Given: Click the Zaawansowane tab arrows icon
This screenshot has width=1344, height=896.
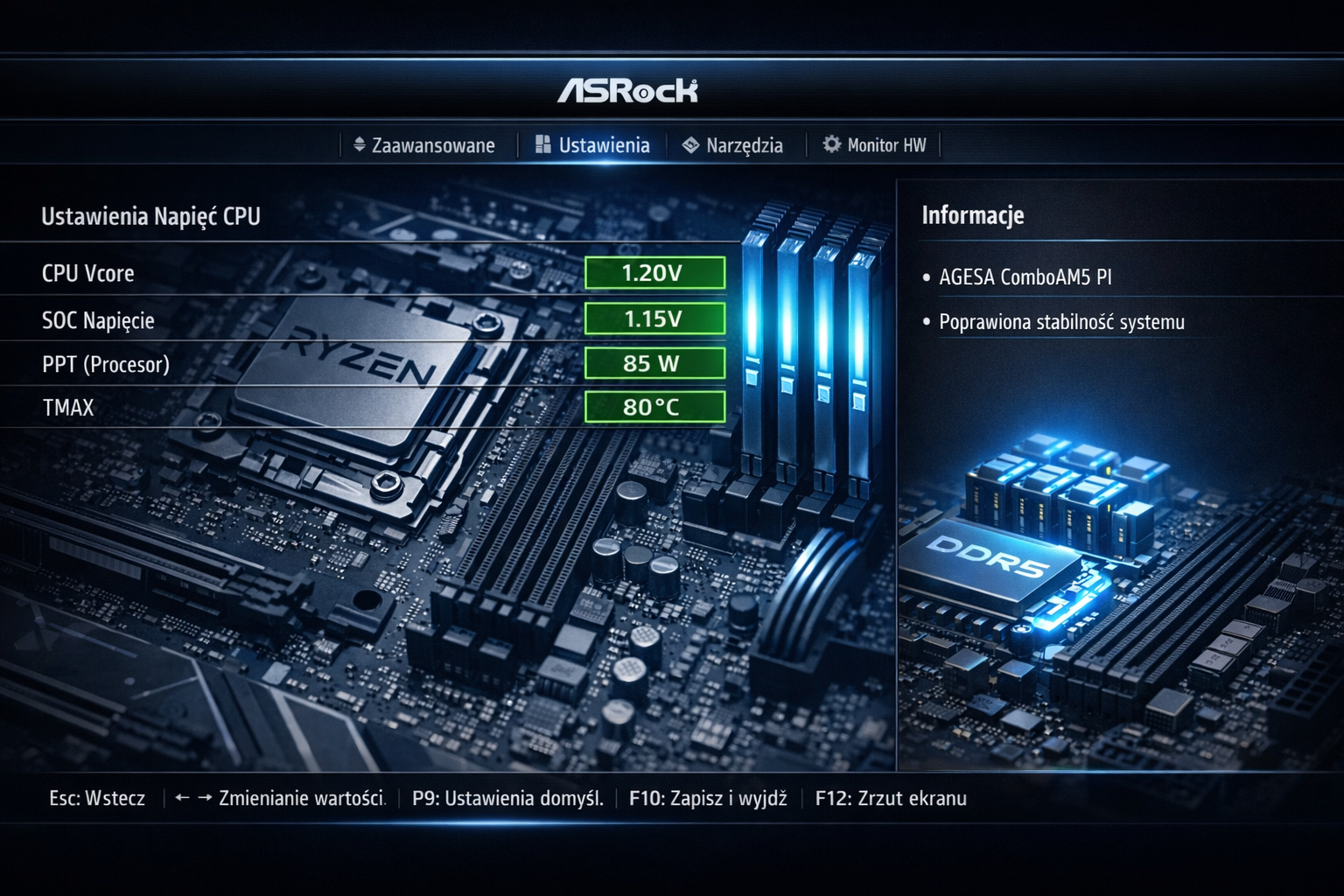Looking at the screenshot, I should [359, 144].
